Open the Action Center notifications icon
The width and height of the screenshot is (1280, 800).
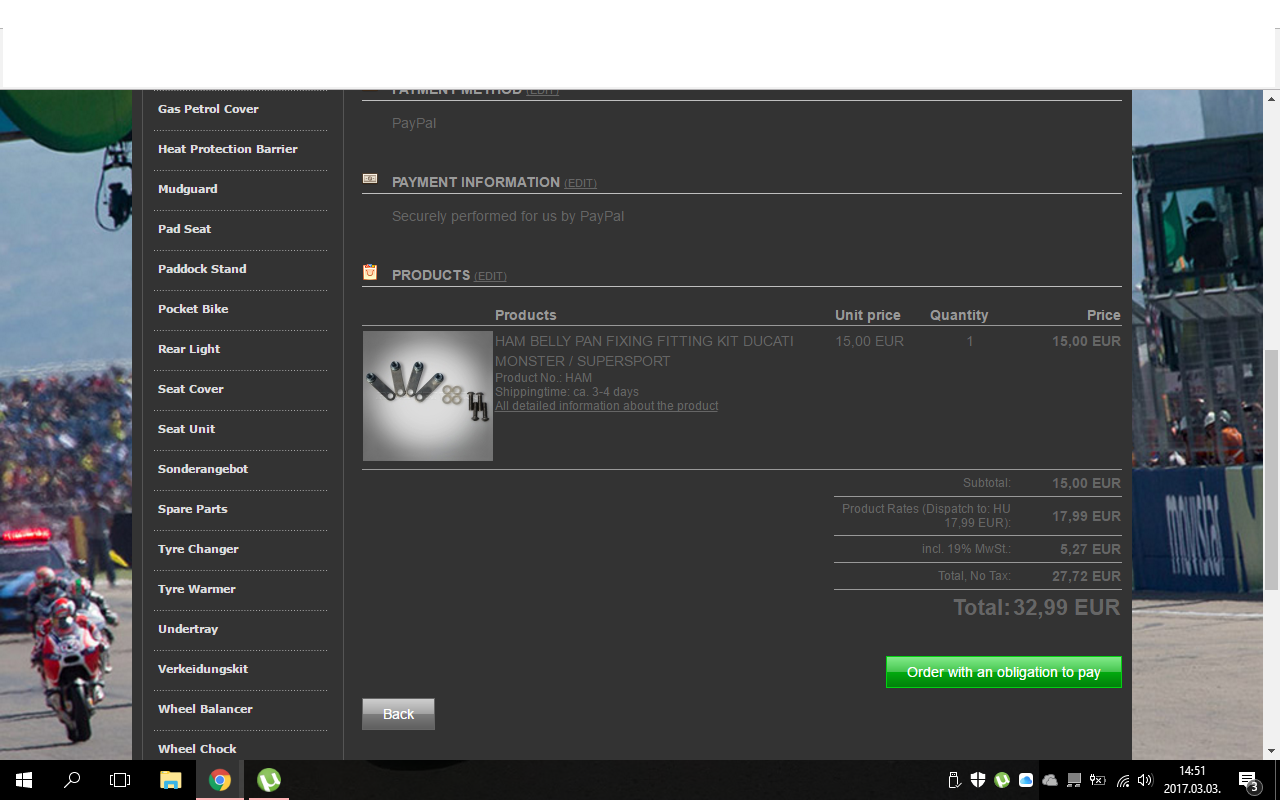click(x=1248, y=780)
